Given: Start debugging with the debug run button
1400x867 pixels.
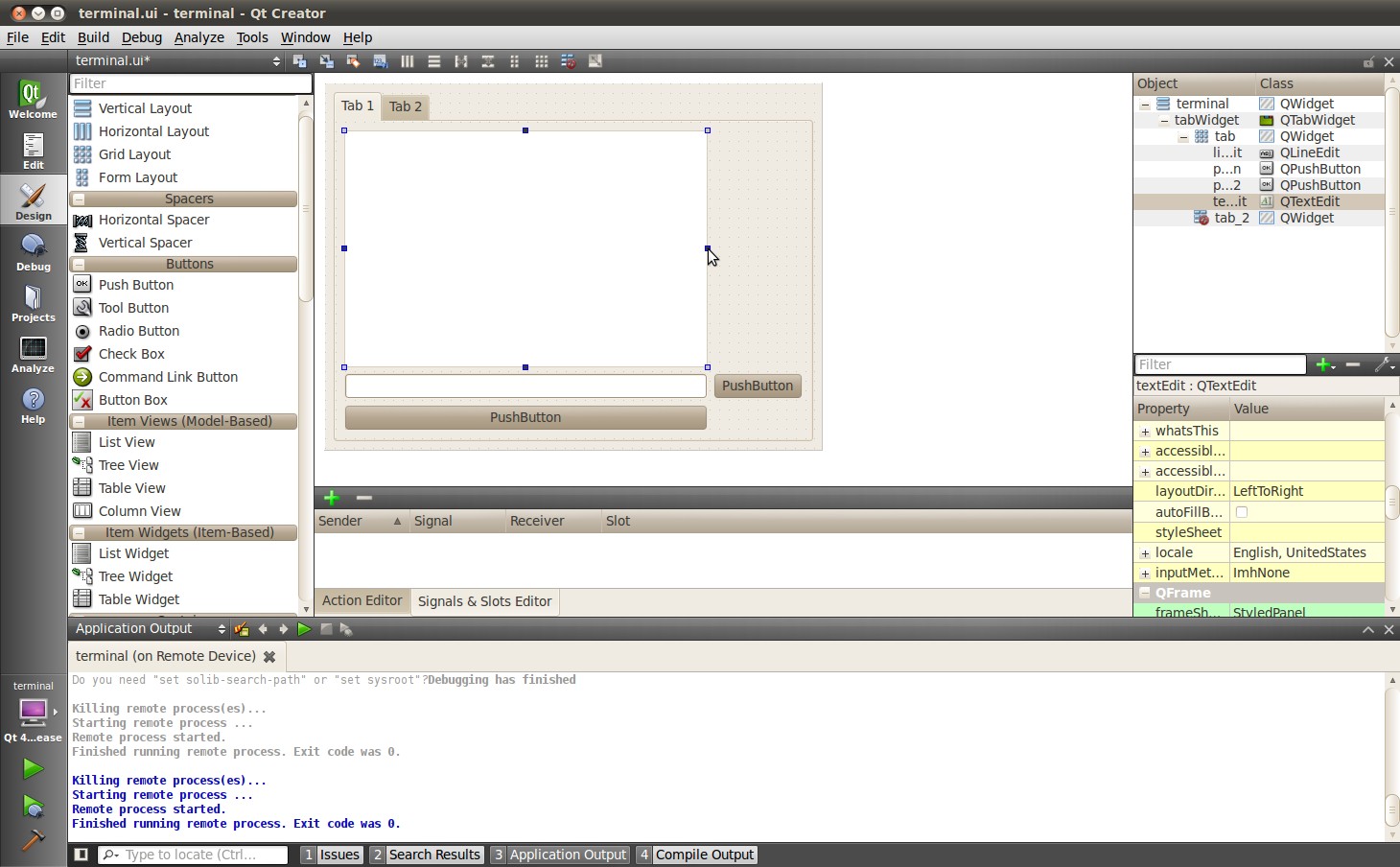Looking at the screenshot, I should (33, 806).
